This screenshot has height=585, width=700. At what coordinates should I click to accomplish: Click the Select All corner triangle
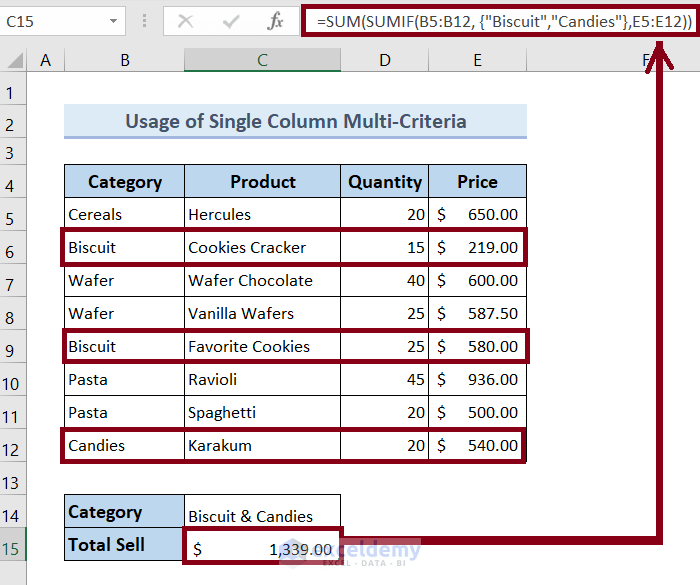[15, 60]
